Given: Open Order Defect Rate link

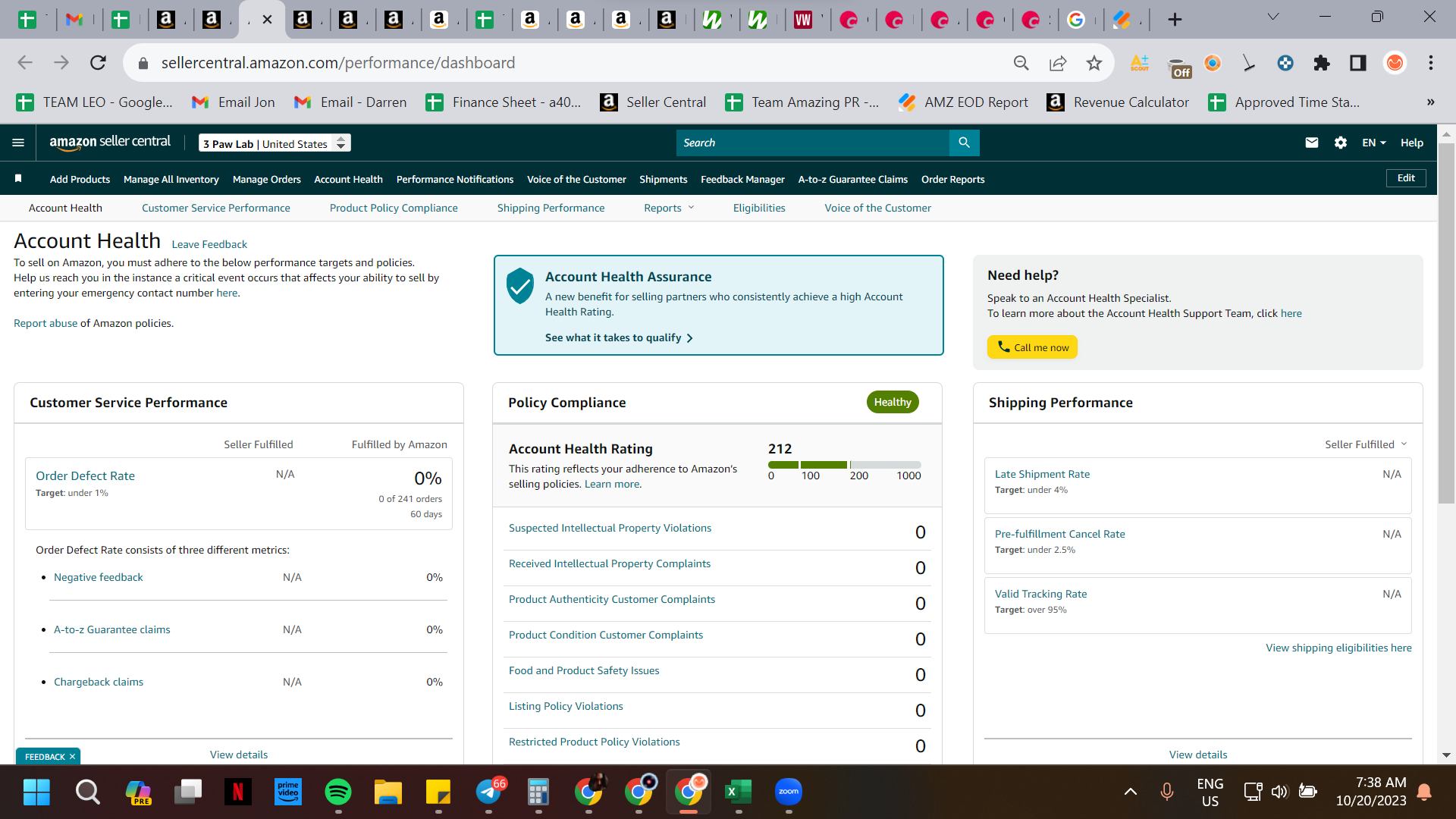Looking at the screenshot, I should coord(85,475).
